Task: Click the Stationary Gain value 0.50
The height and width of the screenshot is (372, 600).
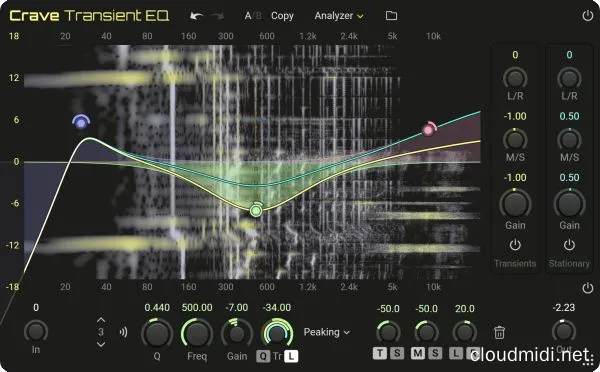Action: tap(569, 177)
